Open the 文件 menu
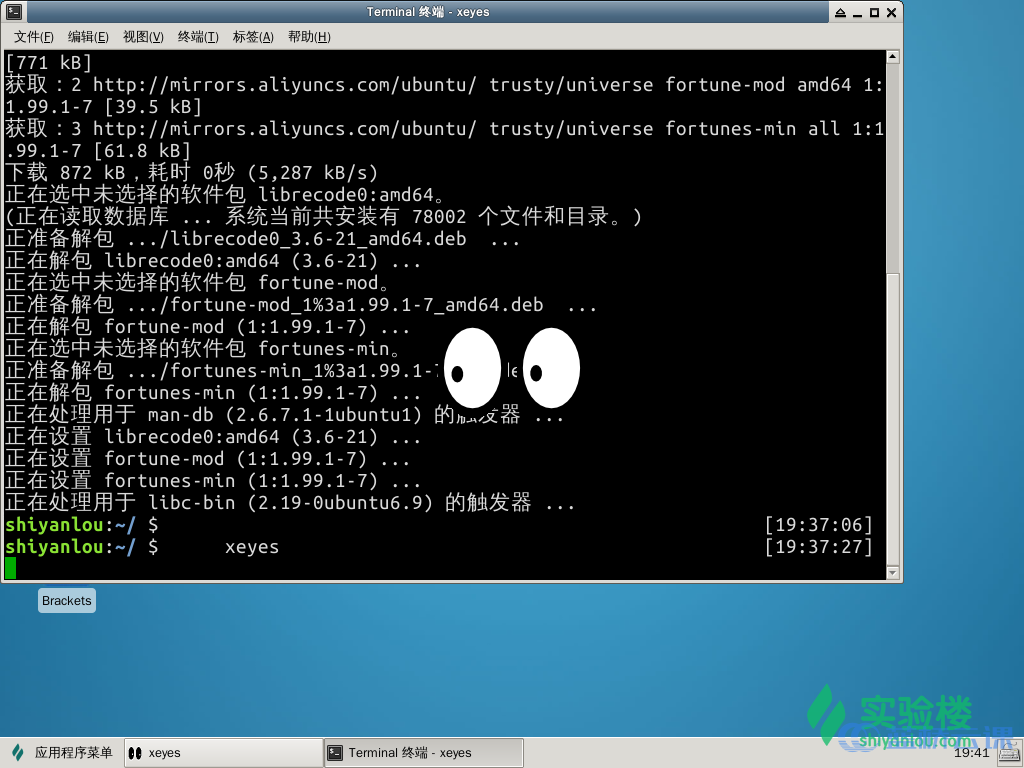The height and width of the screenshot is (768, 1024). (36, 36)
